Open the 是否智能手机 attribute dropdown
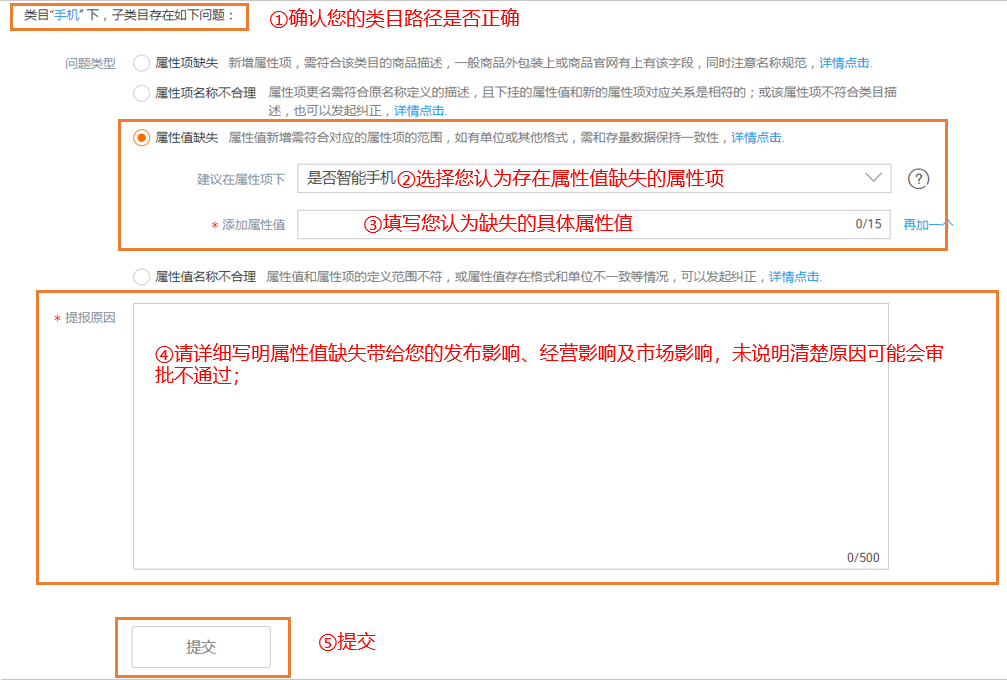Screen dimensions: 1007x680 (594, 179)
